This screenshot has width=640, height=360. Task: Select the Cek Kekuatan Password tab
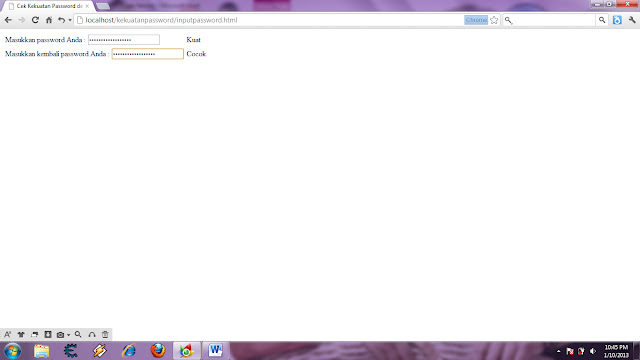[48, 6]
